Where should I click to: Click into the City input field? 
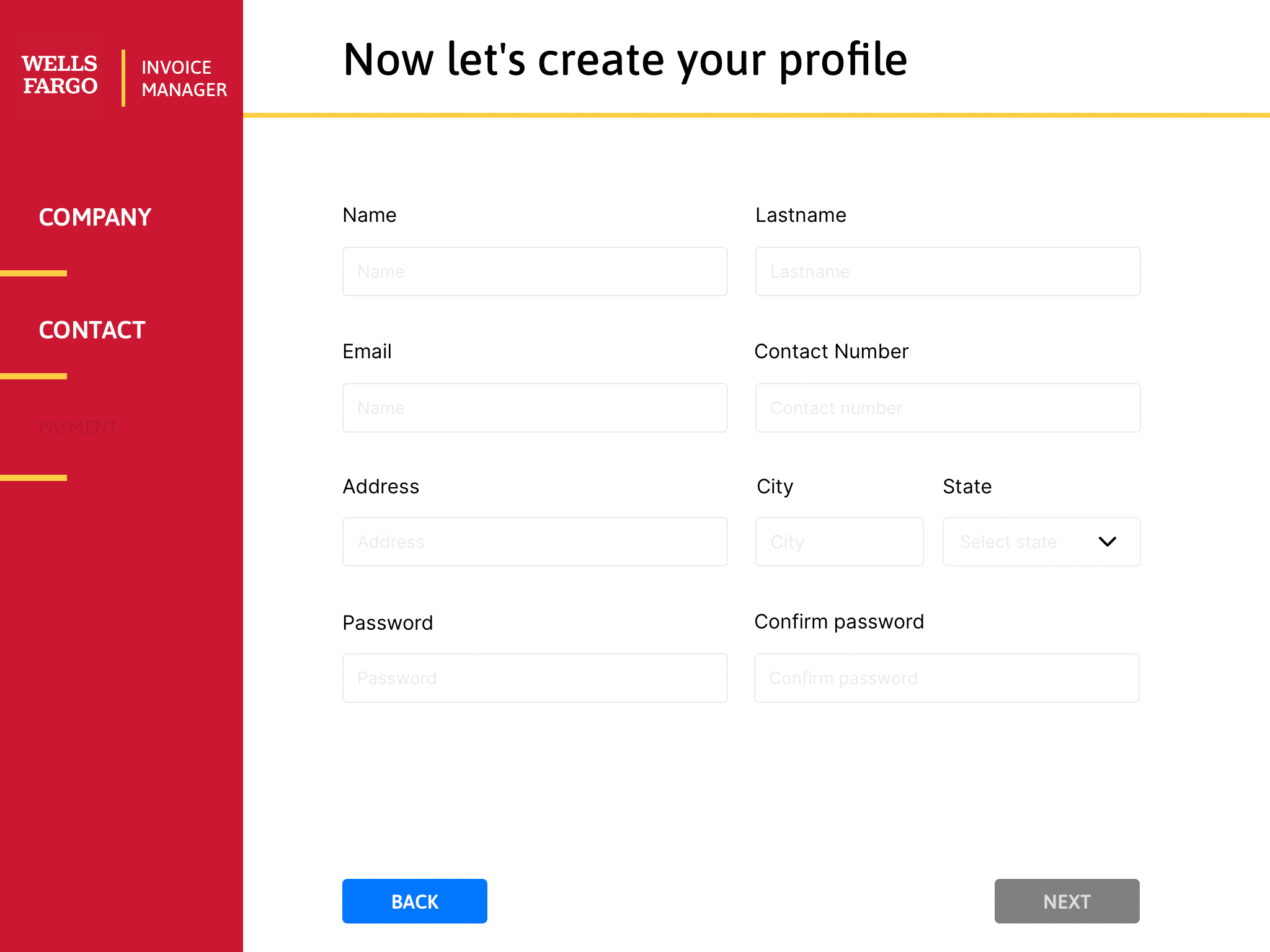(839, 541)
